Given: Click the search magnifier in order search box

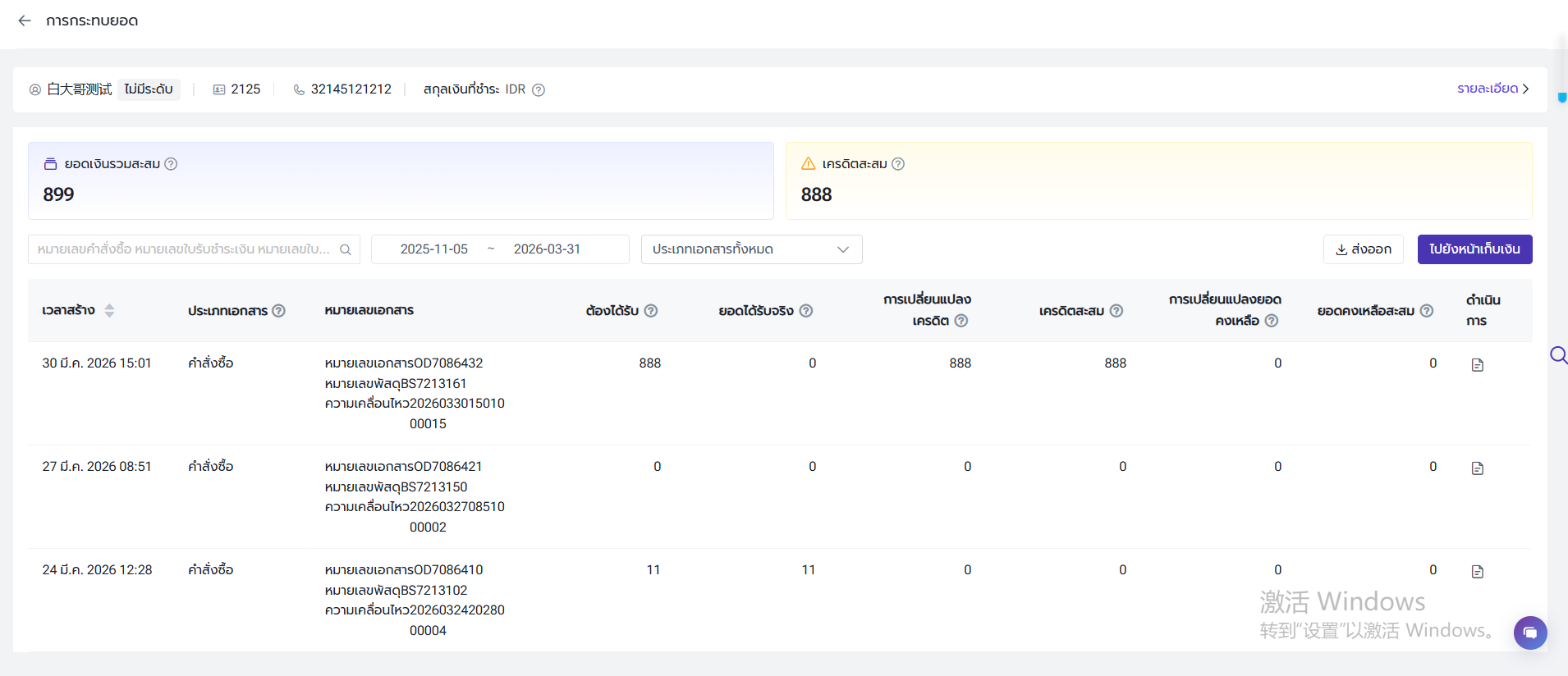Looking at the screenshot, I should point(346,249).
